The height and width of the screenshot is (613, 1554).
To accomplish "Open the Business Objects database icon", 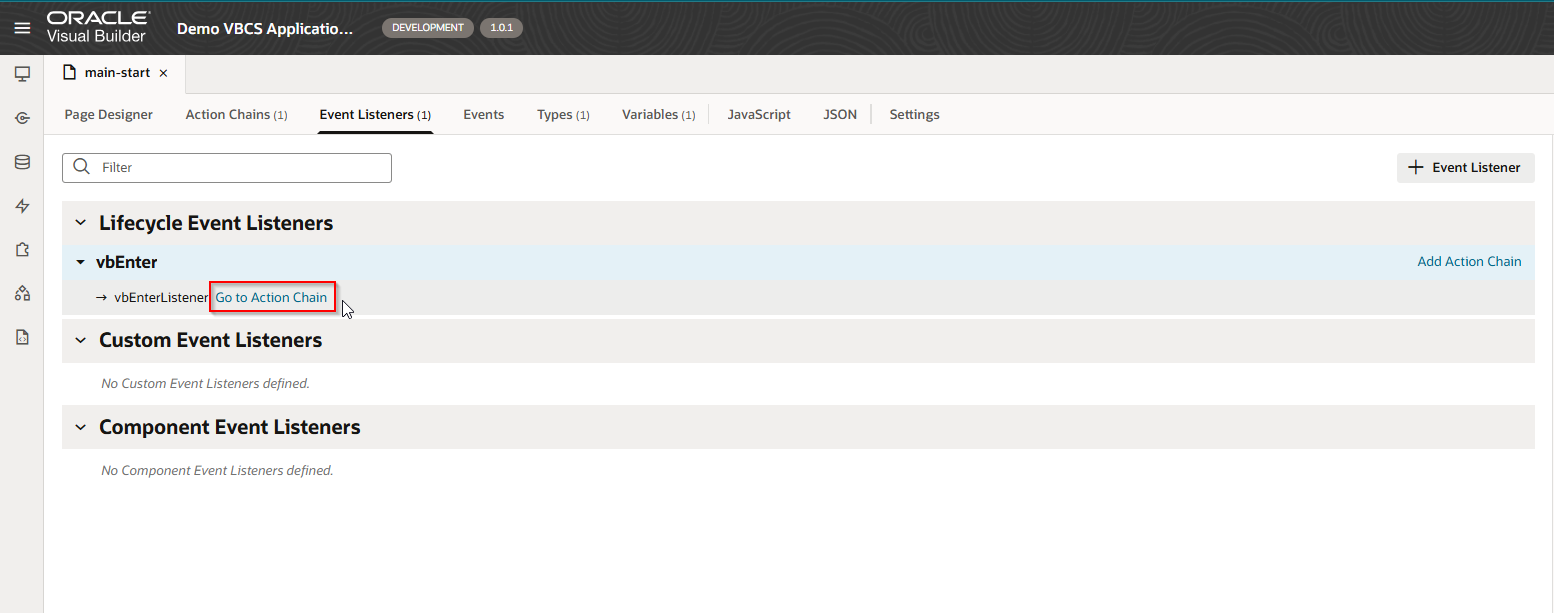I will (22, 162).
